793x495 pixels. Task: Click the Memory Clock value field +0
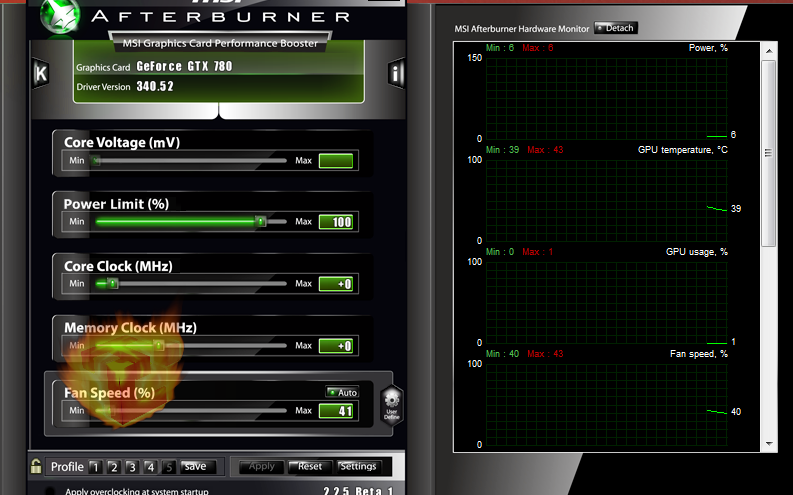336,346
